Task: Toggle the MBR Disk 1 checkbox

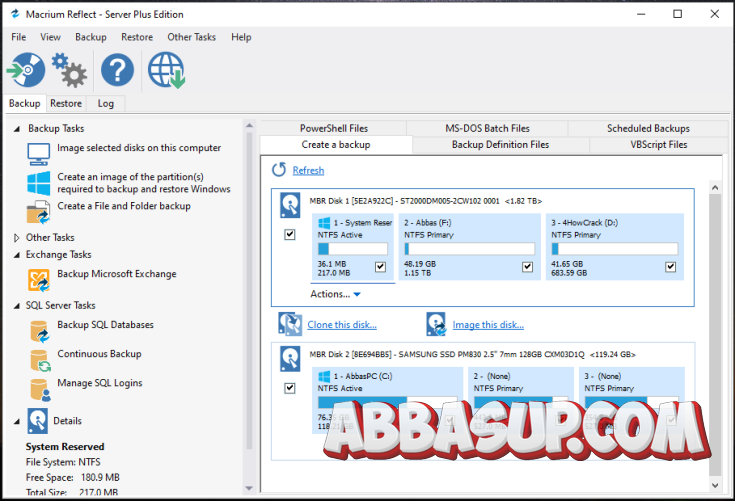Action: pyautogui.click(x=290, y=234)
